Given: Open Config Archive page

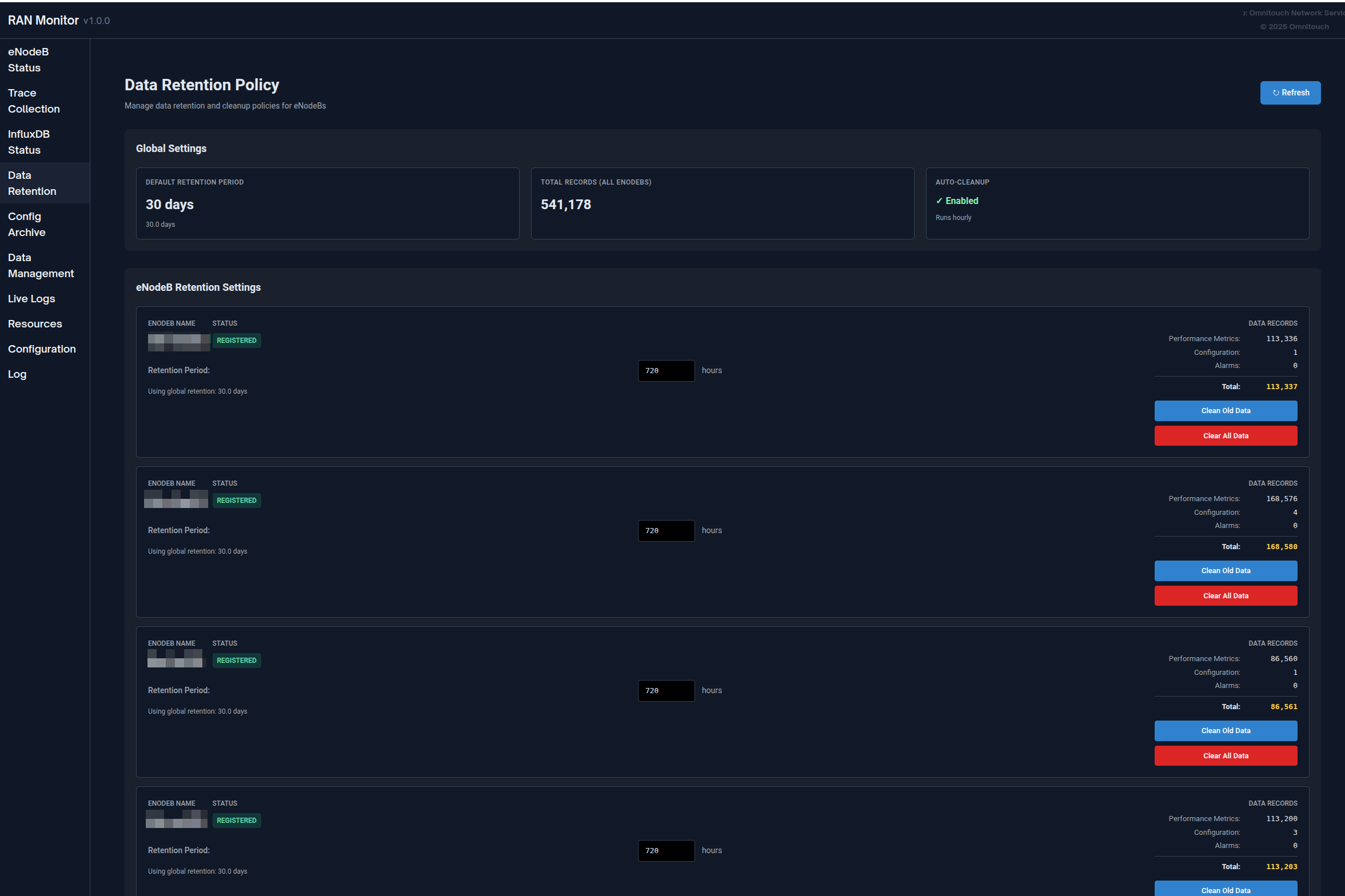Looking at the screenshot, I should point(27,224).
